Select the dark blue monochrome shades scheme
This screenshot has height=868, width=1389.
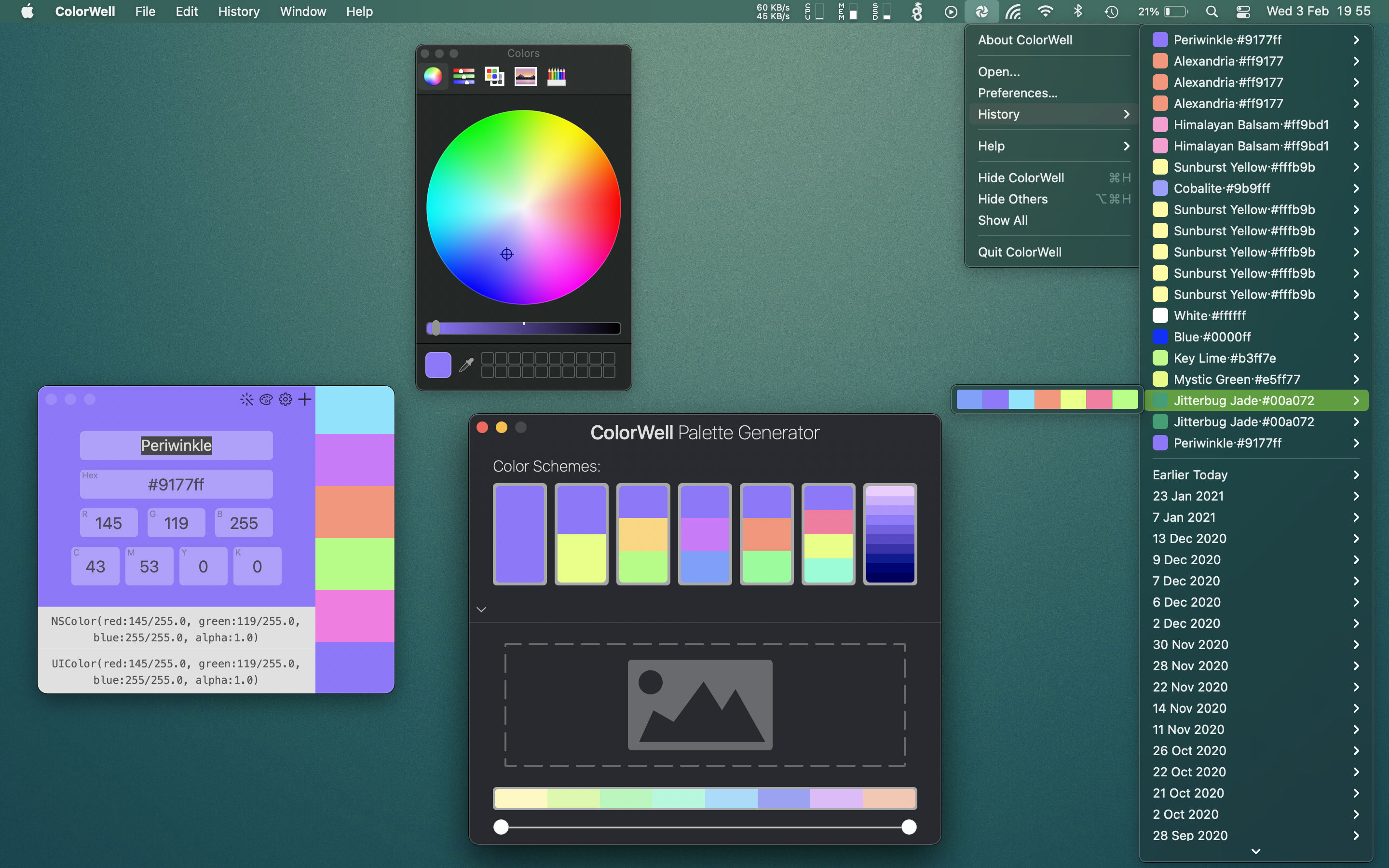coord(890,534)
